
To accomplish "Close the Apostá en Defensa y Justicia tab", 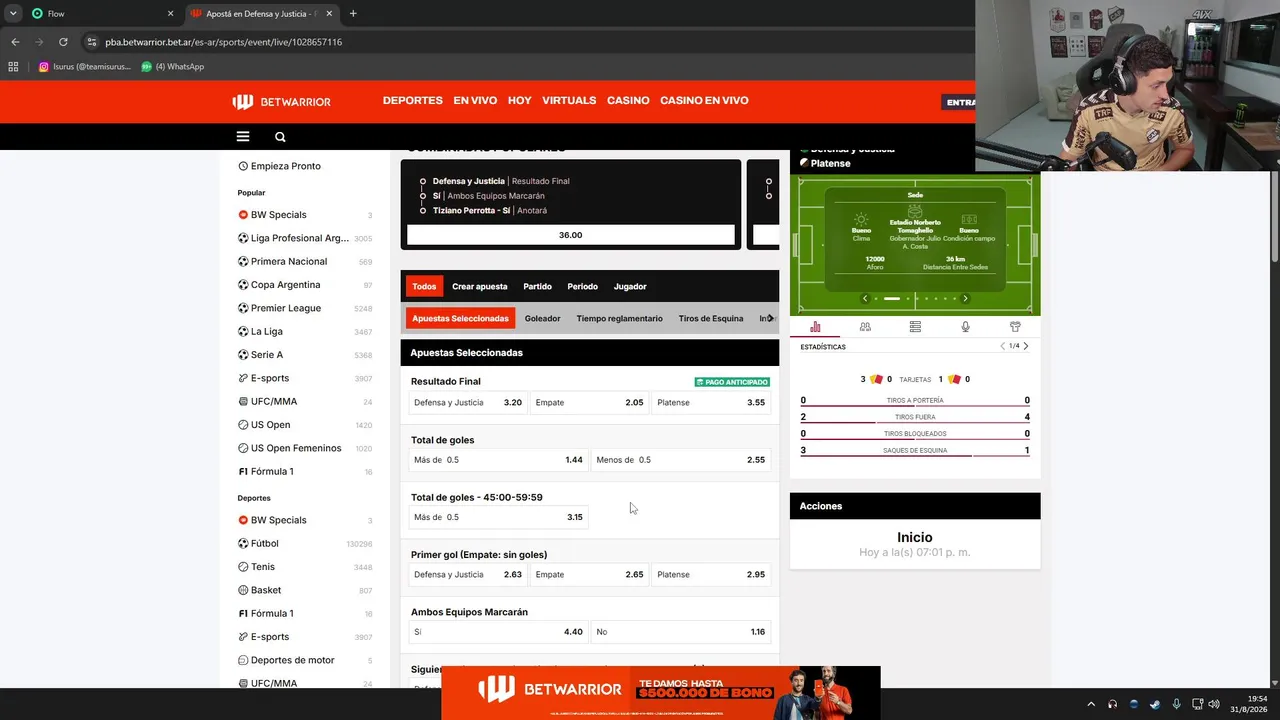I will tap(329, 14).
